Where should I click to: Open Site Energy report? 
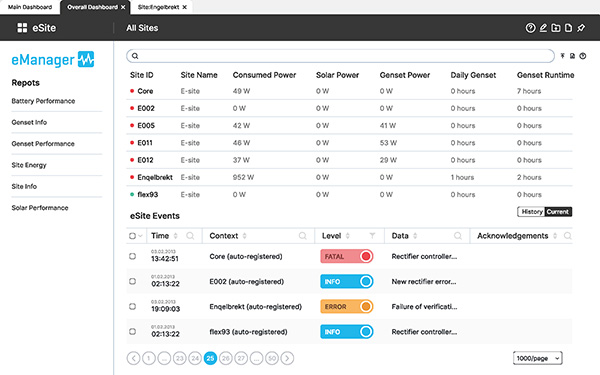29,165
